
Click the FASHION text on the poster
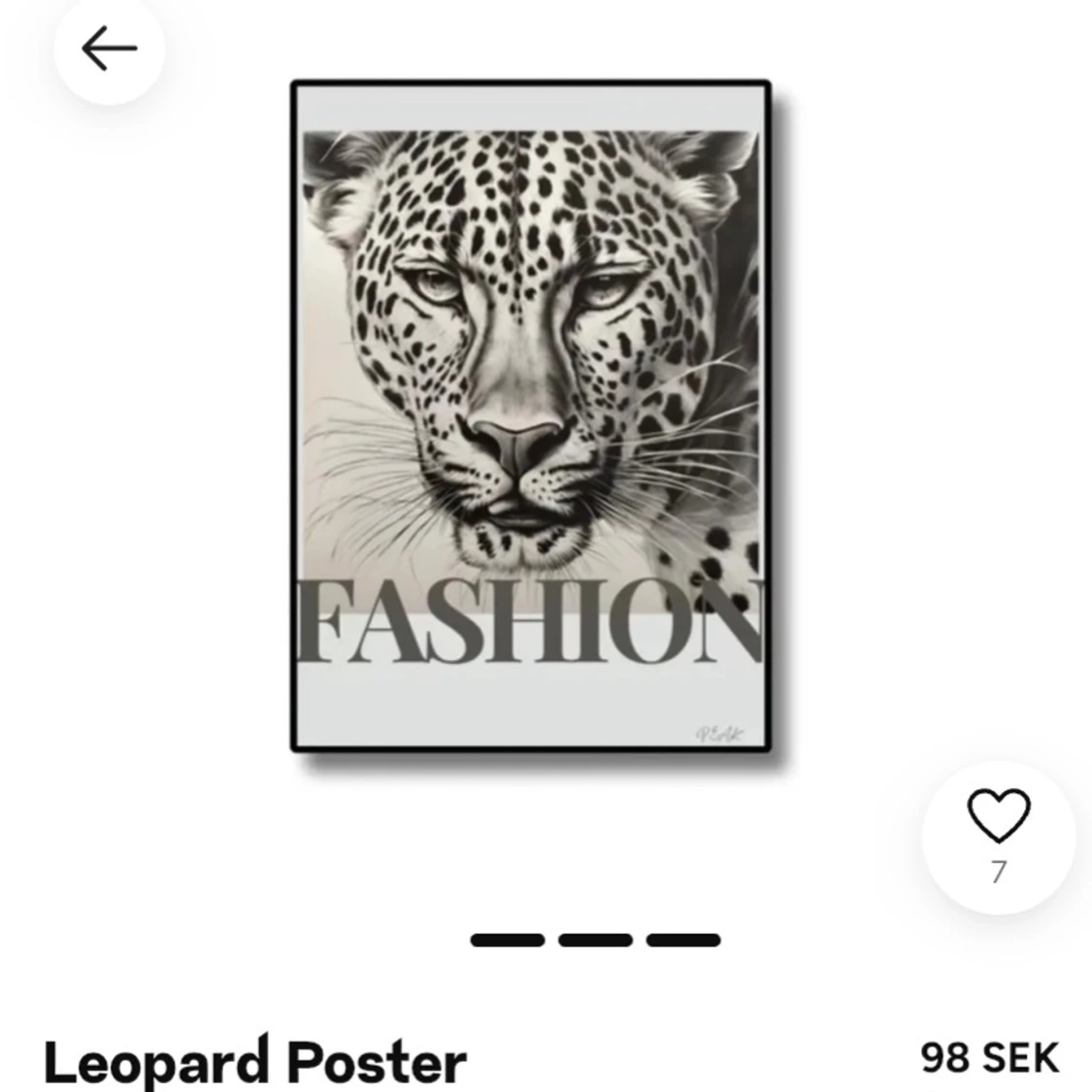[531, 622]
